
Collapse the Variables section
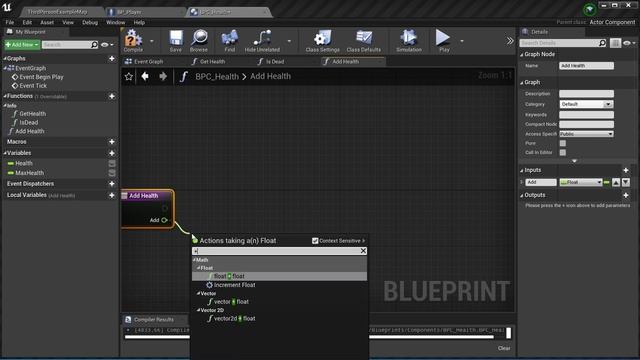[5, 153]
